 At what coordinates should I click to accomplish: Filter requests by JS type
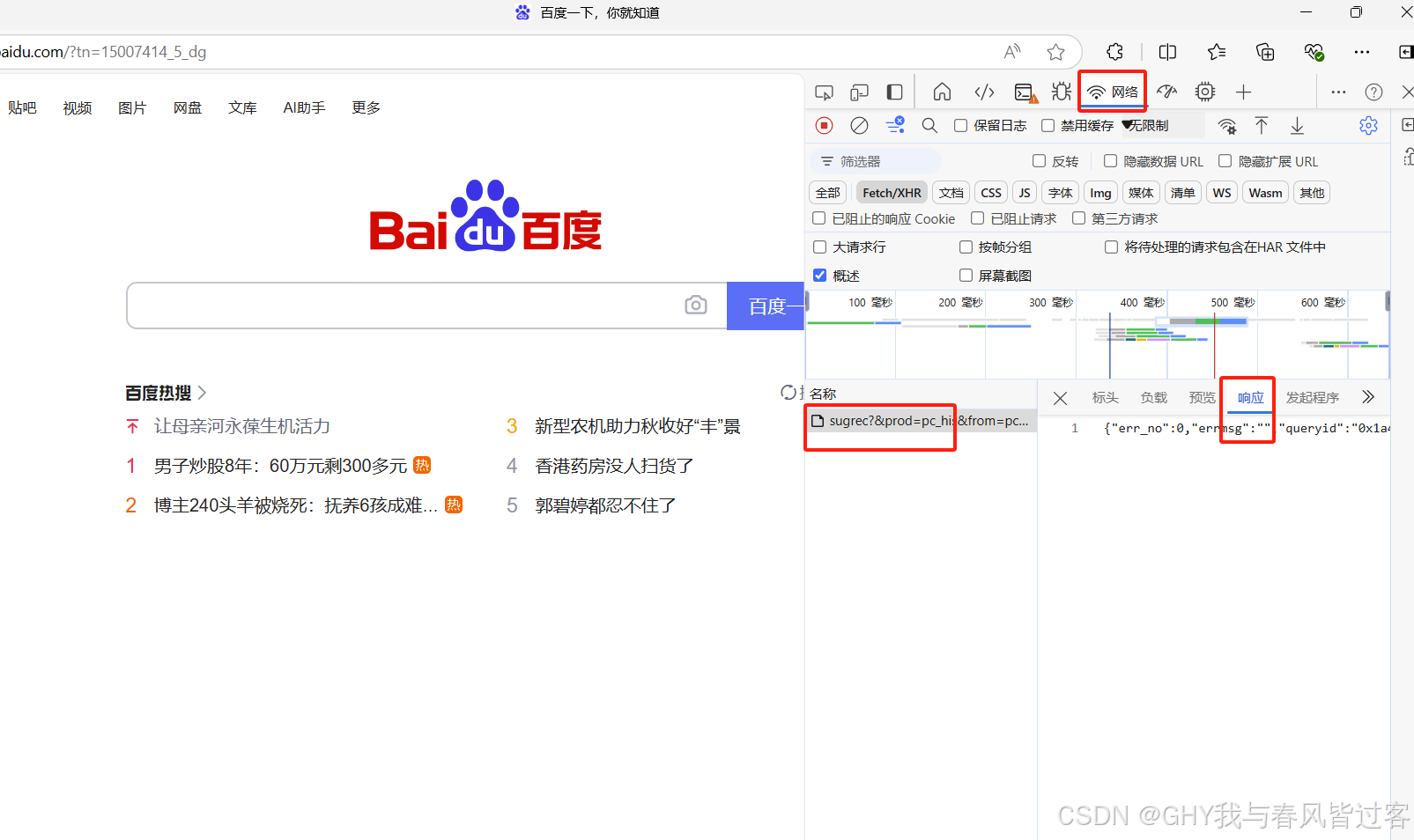click(x=1025, y=193)
